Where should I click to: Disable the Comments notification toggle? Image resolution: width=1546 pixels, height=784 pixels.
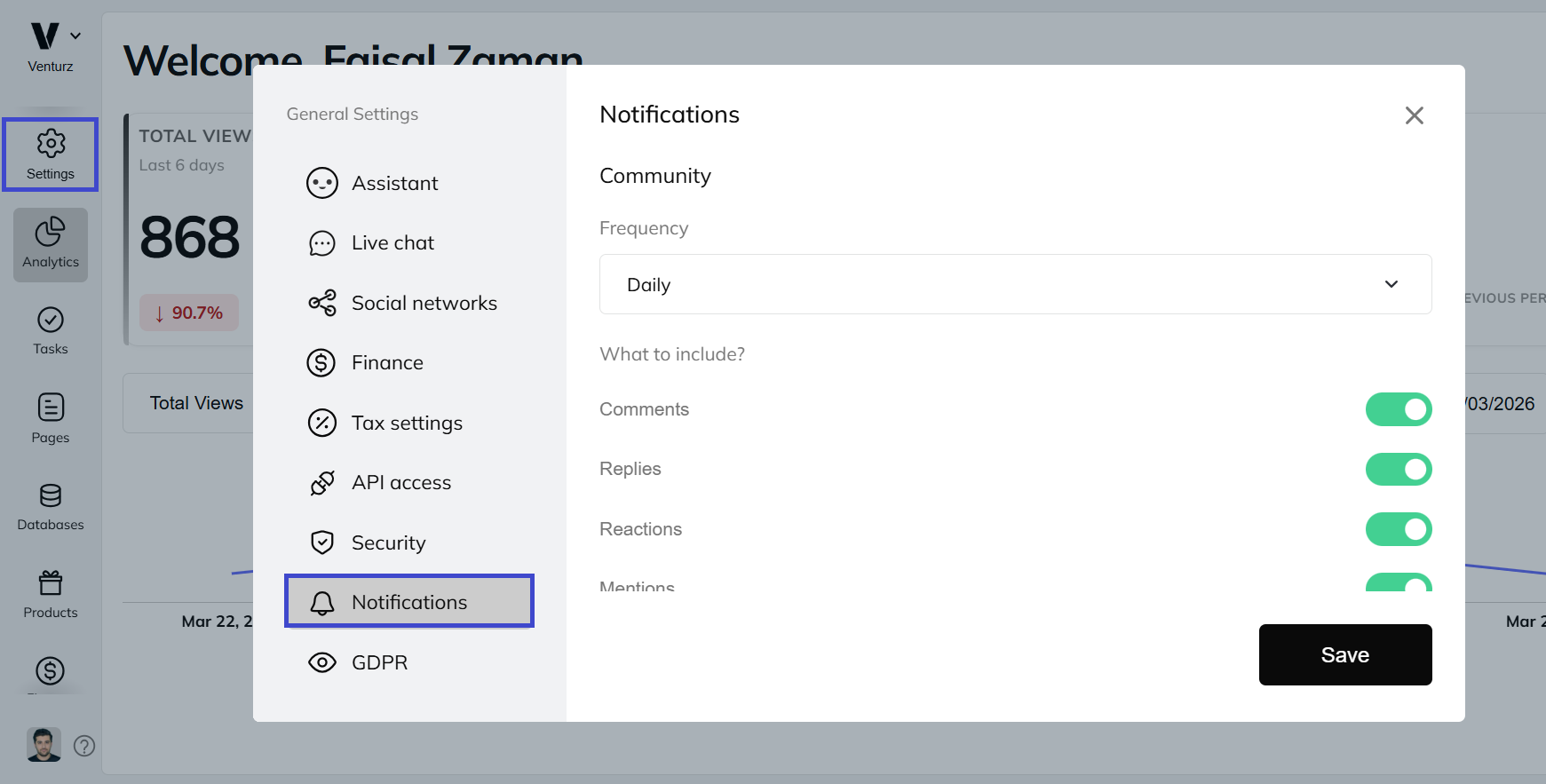click(1398, 409)
